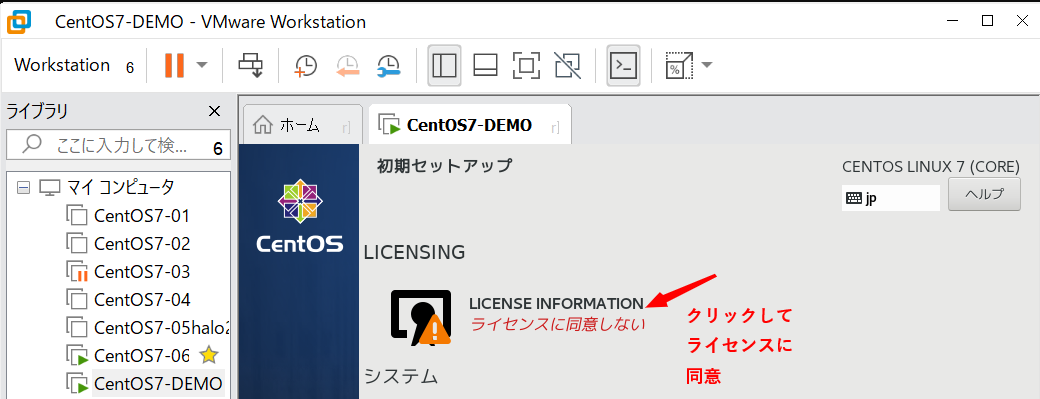The width and height of the screenshot is (1040, 399).
Task: Open the power options dropdown arrow
Action: [x=202, y=65]
